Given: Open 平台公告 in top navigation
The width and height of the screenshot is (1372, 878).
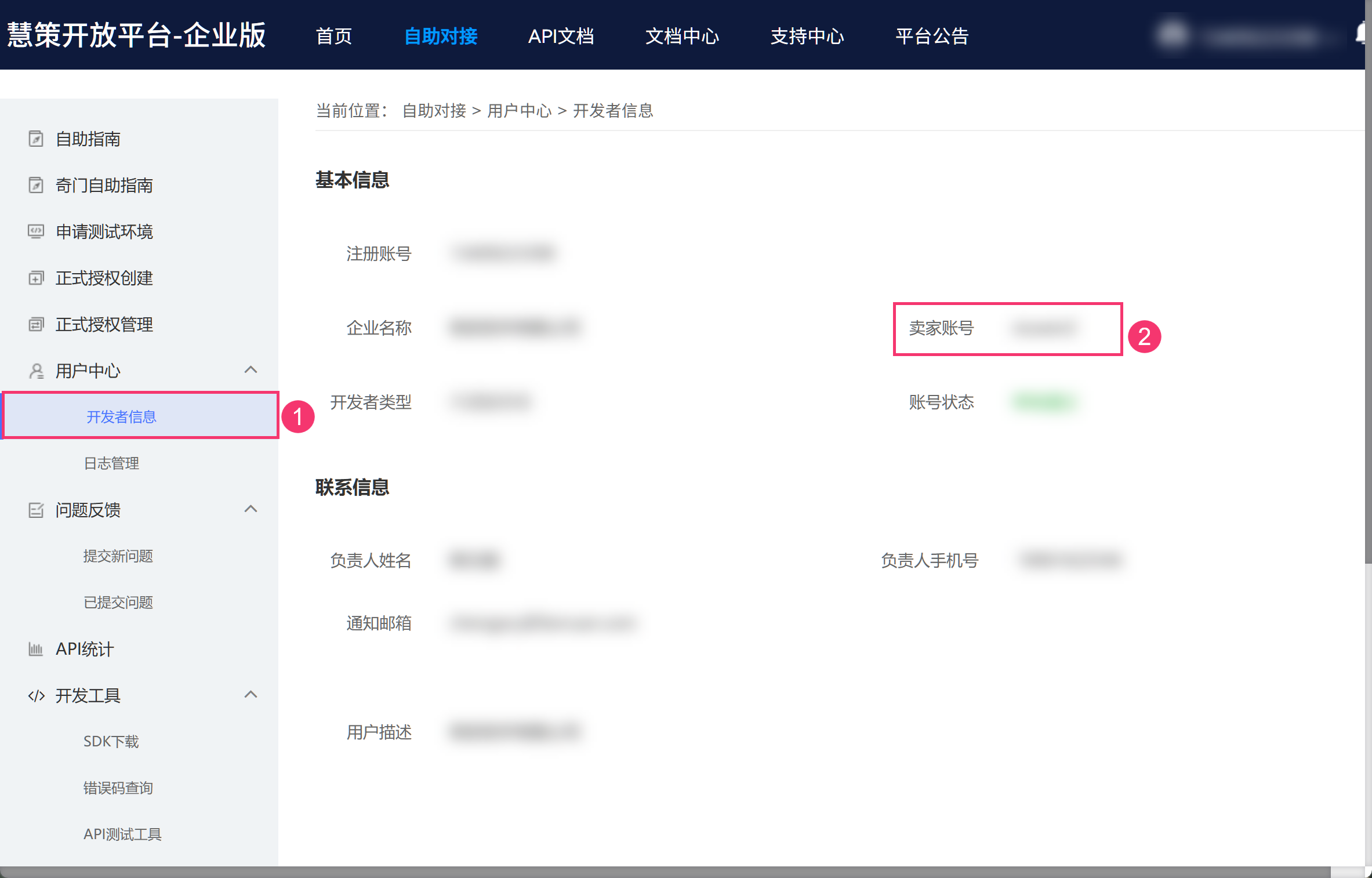Looking at the screenshot, I should (932, 36).
